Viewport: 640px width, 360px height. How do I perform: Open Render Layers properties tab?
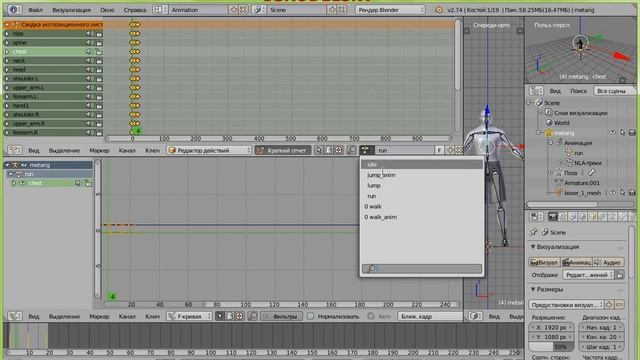(x=562, y=217)
